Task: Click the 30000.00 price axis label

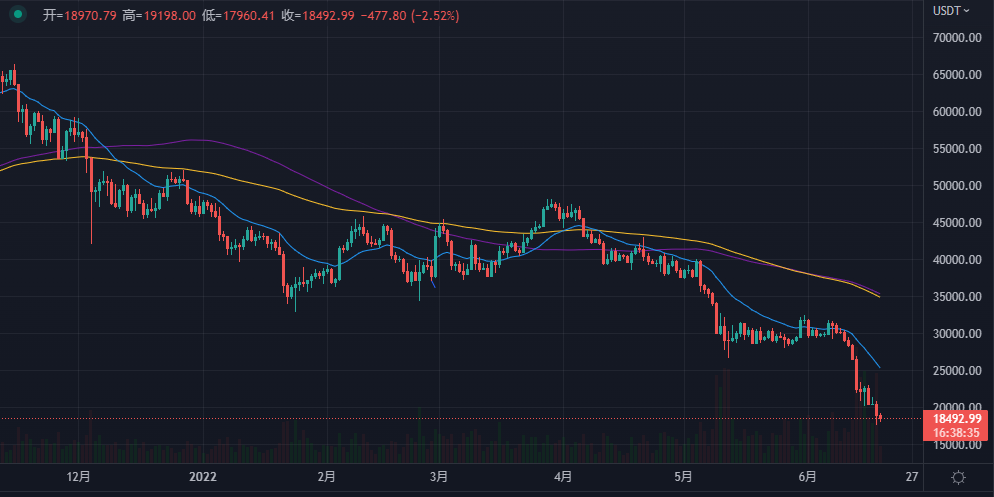Action: pyautogui.click(x=957, y=333)
